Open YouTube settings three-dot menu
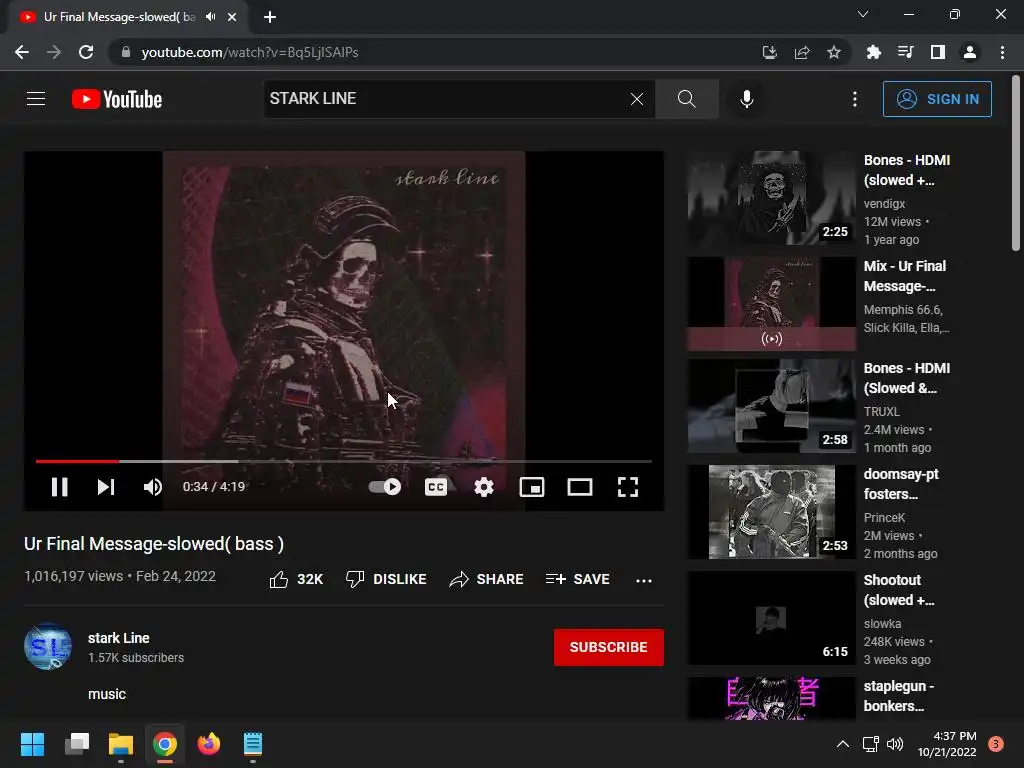The height and width of the screenshot is (768, 1024). tap(855, 99)
